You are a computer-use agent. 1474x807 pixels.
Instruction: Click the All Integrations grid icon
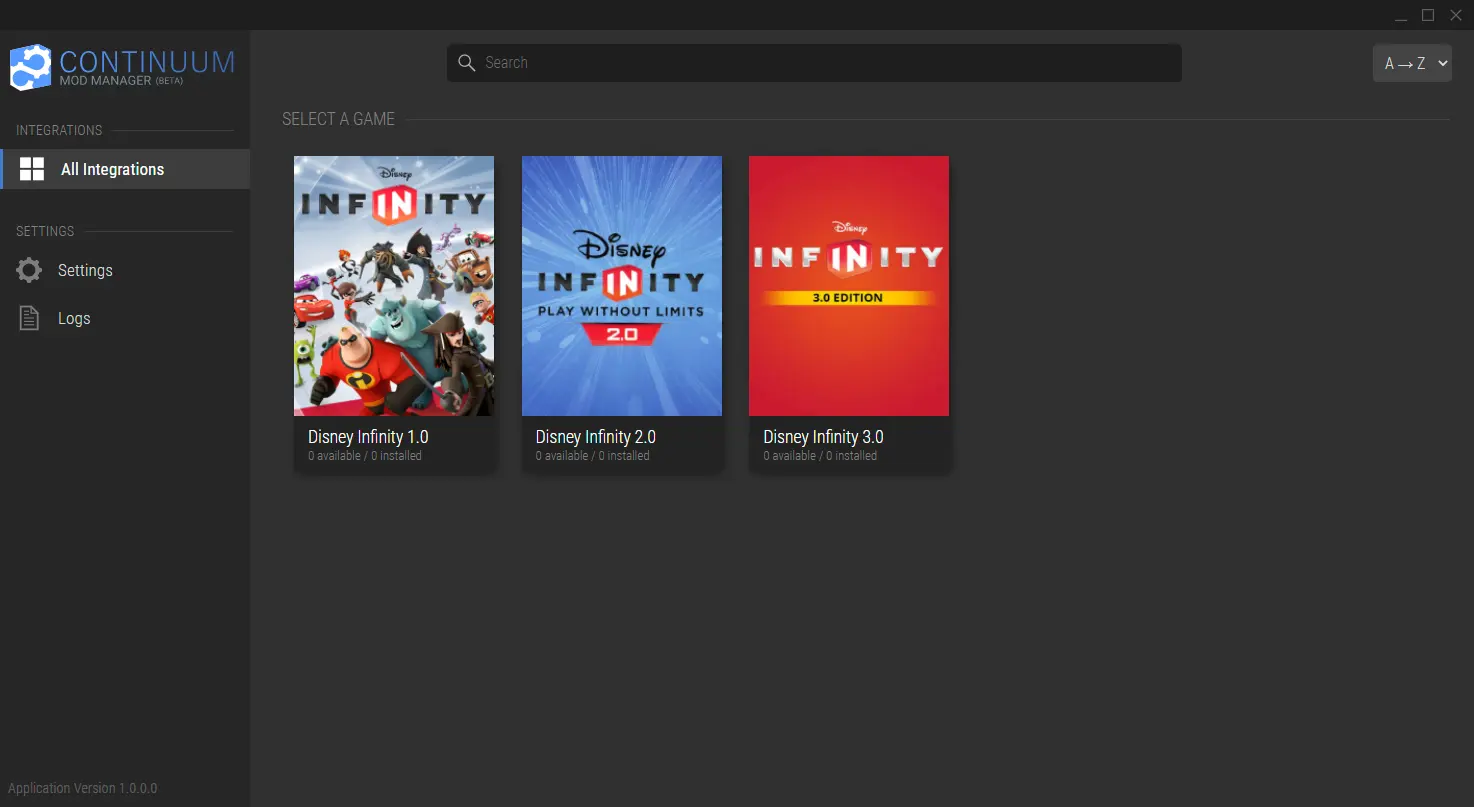coord(32,169)
